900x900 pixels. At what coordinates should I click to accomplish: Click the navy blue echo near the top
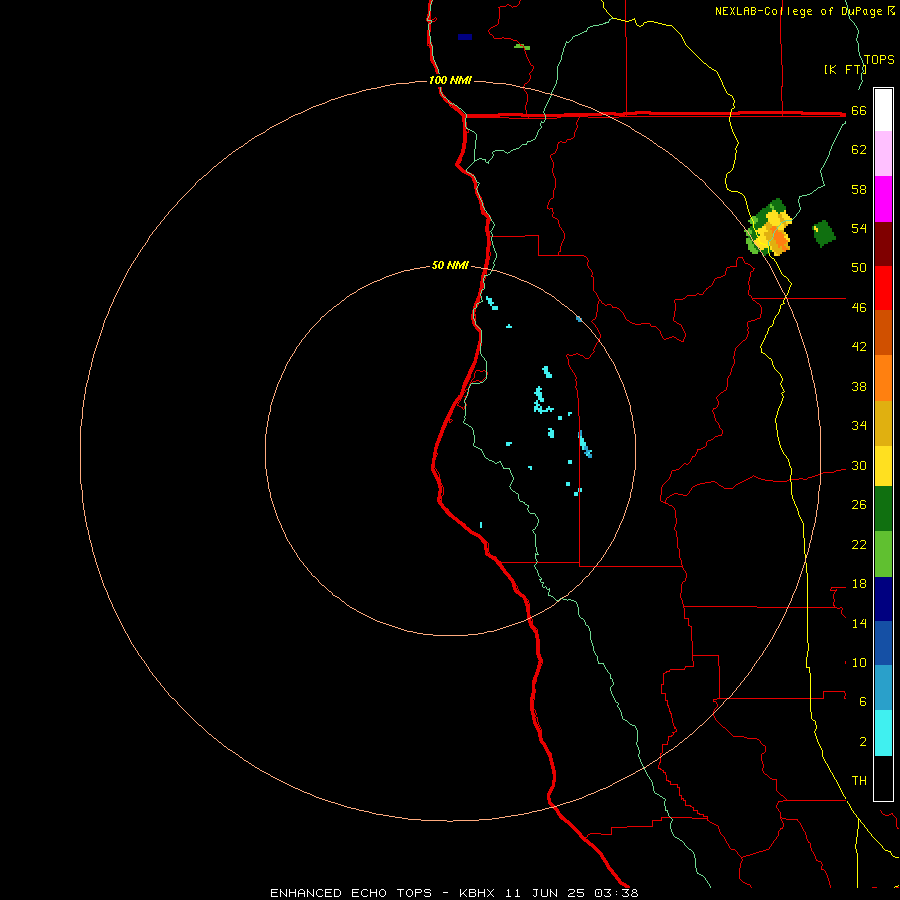coord(465,37)
